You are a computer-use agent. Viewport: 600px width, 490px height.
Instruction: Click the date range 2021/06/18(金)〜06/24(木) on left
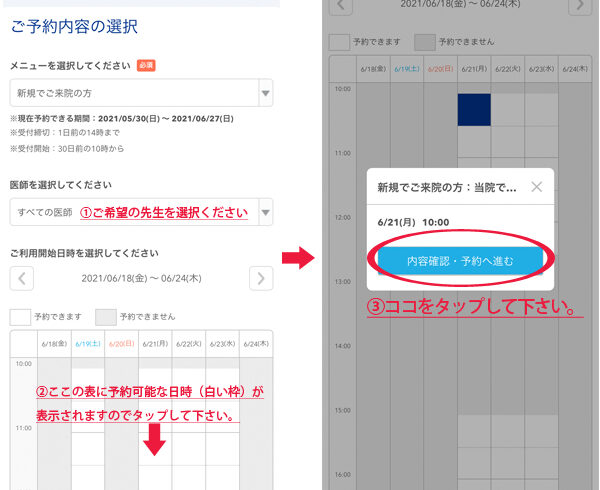pyautogui.click(x=141, y=278)
